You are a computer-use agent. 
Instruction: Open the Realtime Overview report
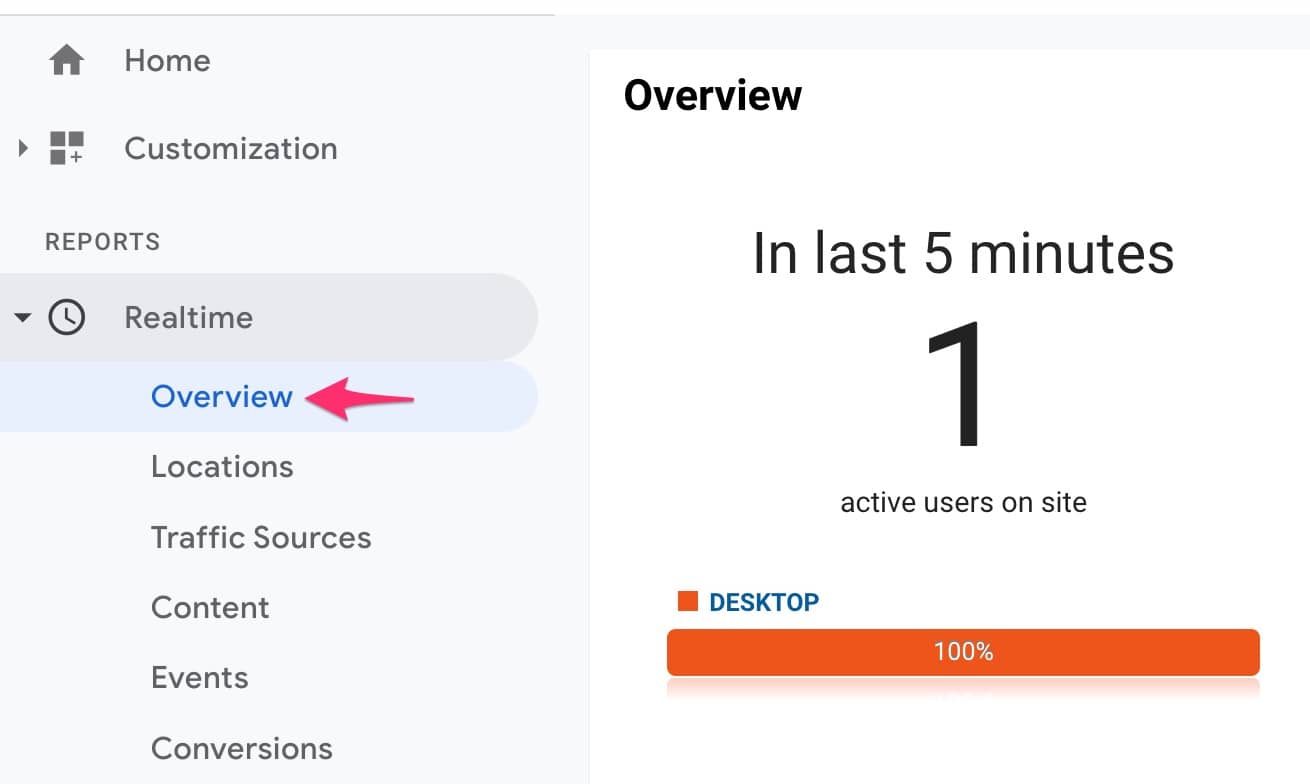[x=221, y=397]
